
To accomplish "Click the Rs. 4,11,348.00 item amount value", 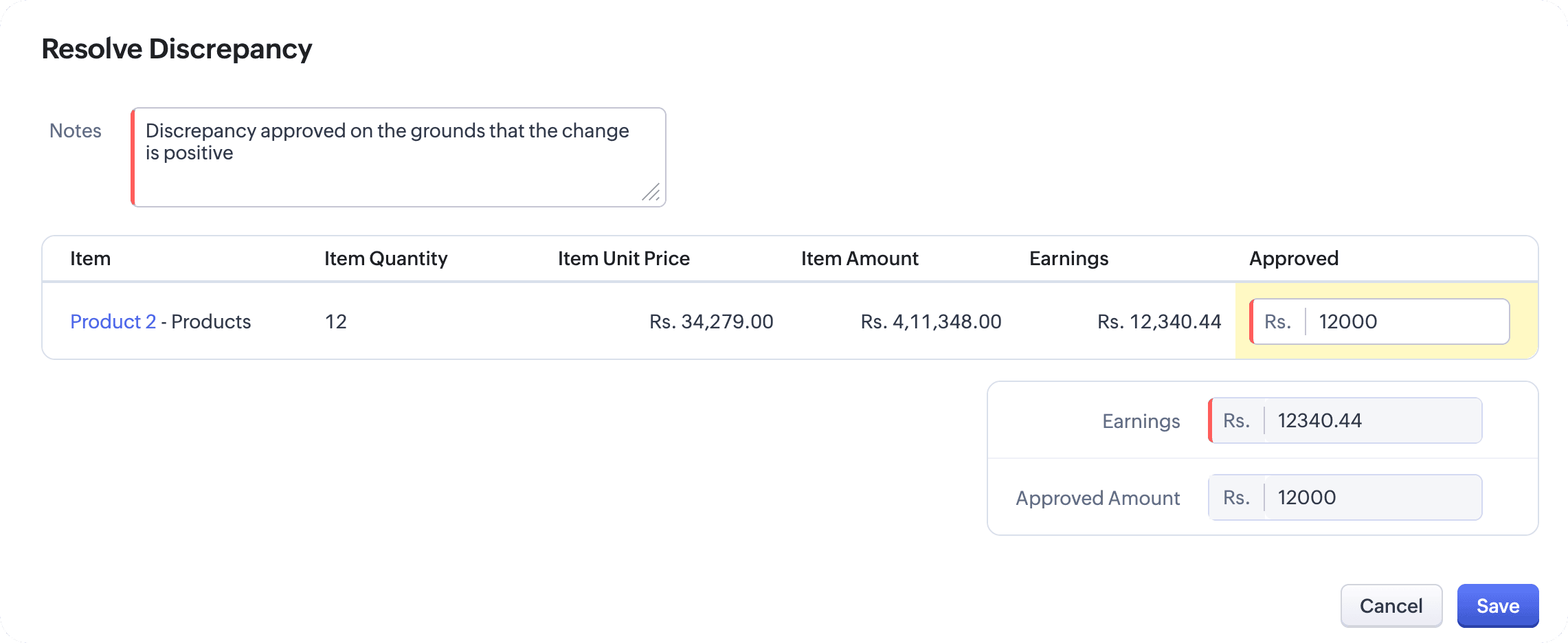I will click(x=931, y=321).
